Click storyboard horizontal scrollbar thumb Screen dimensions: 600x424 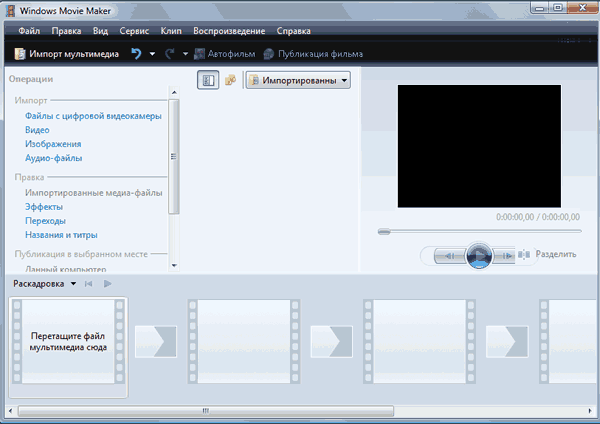click(206, 411)
